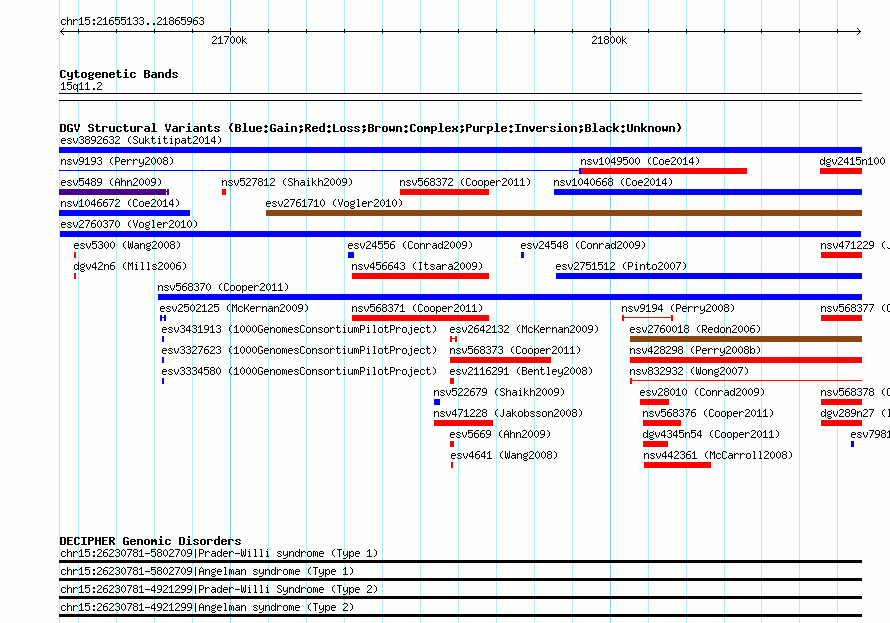Click the 21700k ruler position label
The image size is (890, 623).
(x=229, y=40)
